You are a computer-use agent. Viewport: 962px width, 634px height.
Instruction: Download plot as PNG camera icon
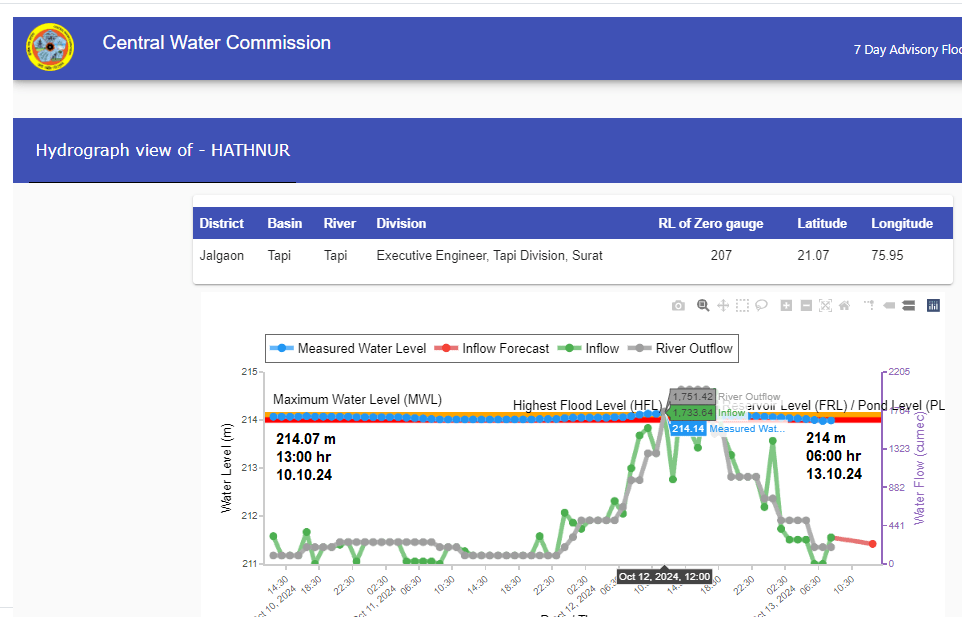coord(678,306)
